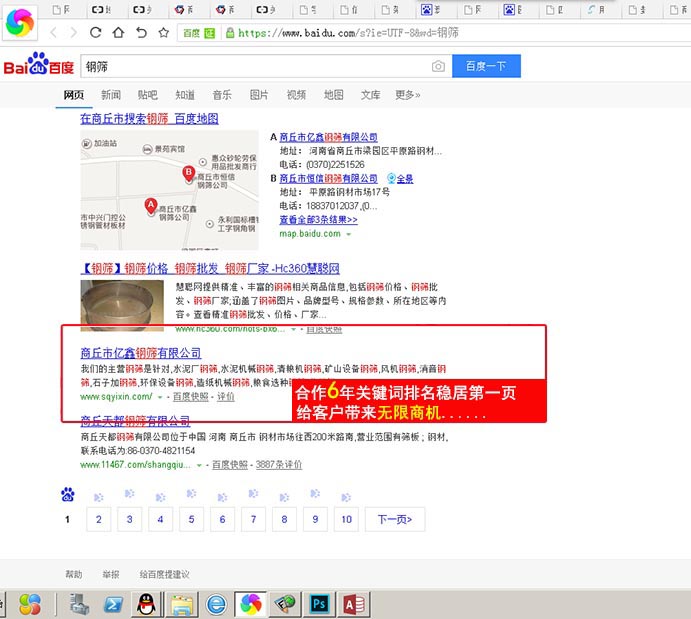Click the undo/restore closed tab icon
Viewport: 691px width, 619px height.
pos(141,32)
